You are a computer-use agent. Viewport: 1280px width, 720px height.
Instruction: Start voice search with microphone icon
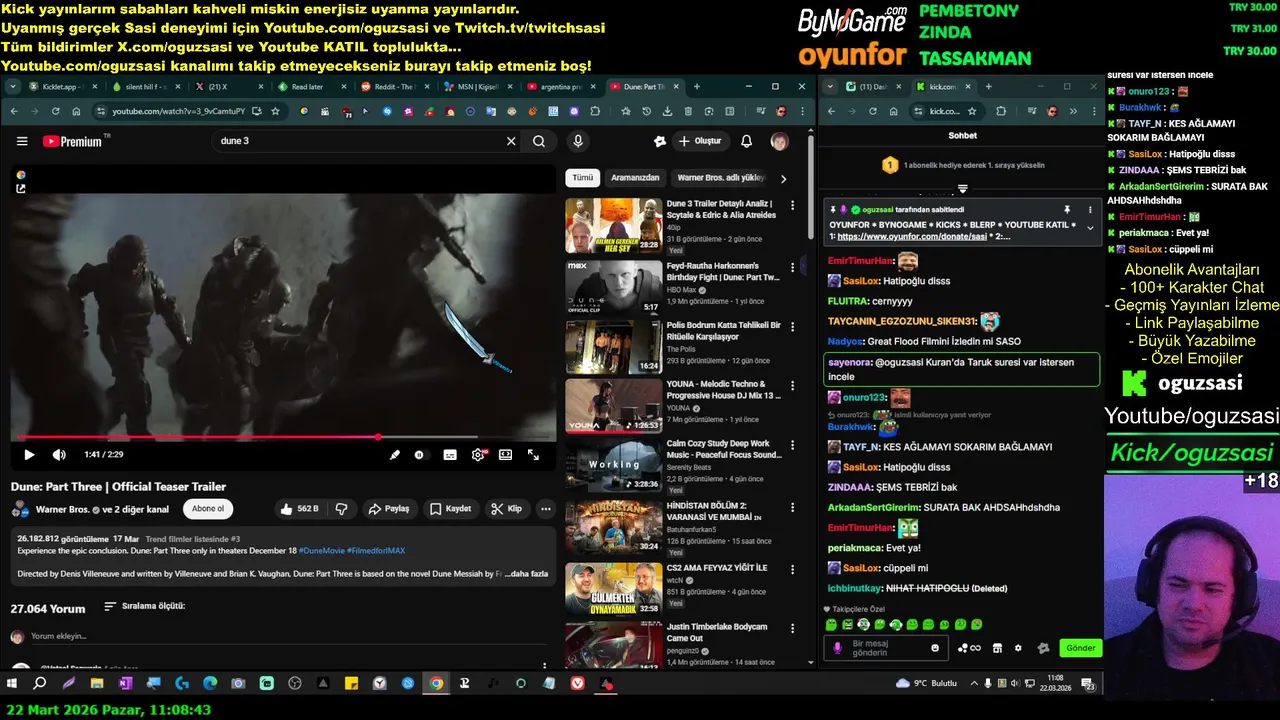(578, 141)
